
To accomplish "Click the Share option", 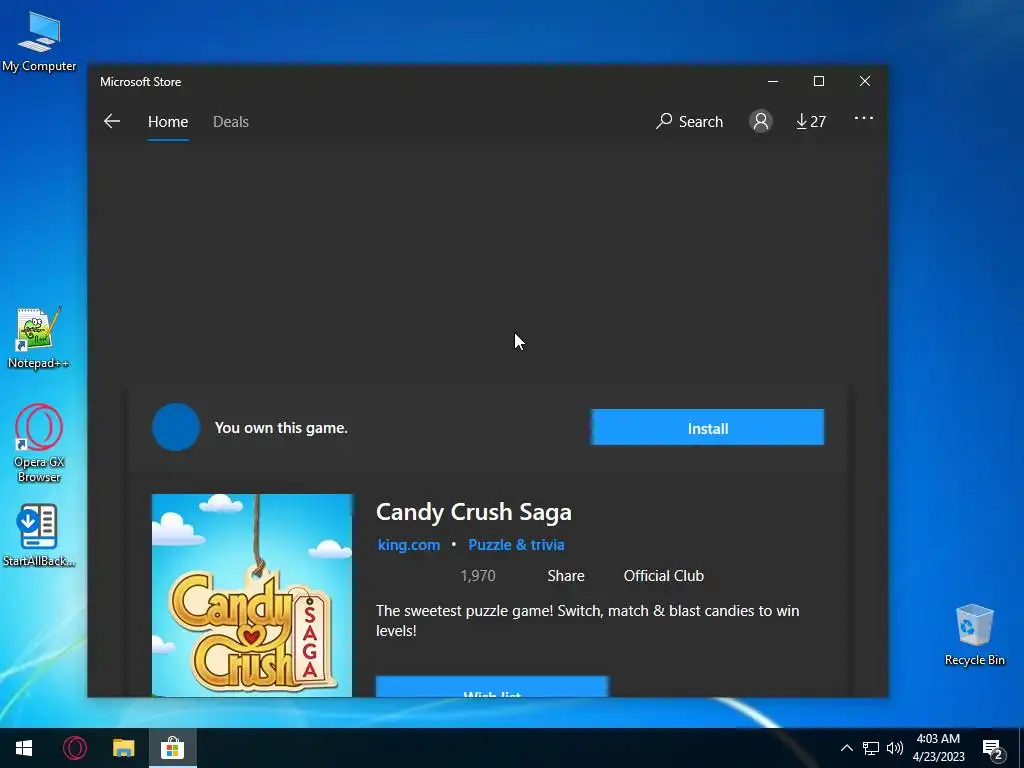I will coord(566,576).
